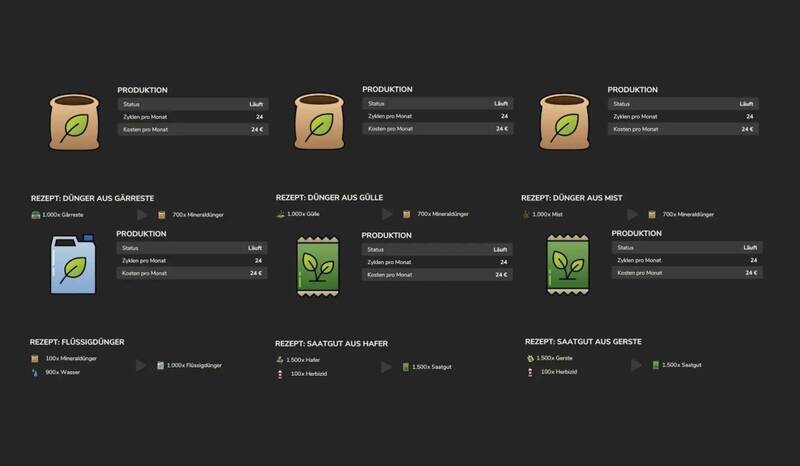Select Status row in the Dünger aus Gülle production
Screen dimensions: 800x466
click(x=438, y=104)
